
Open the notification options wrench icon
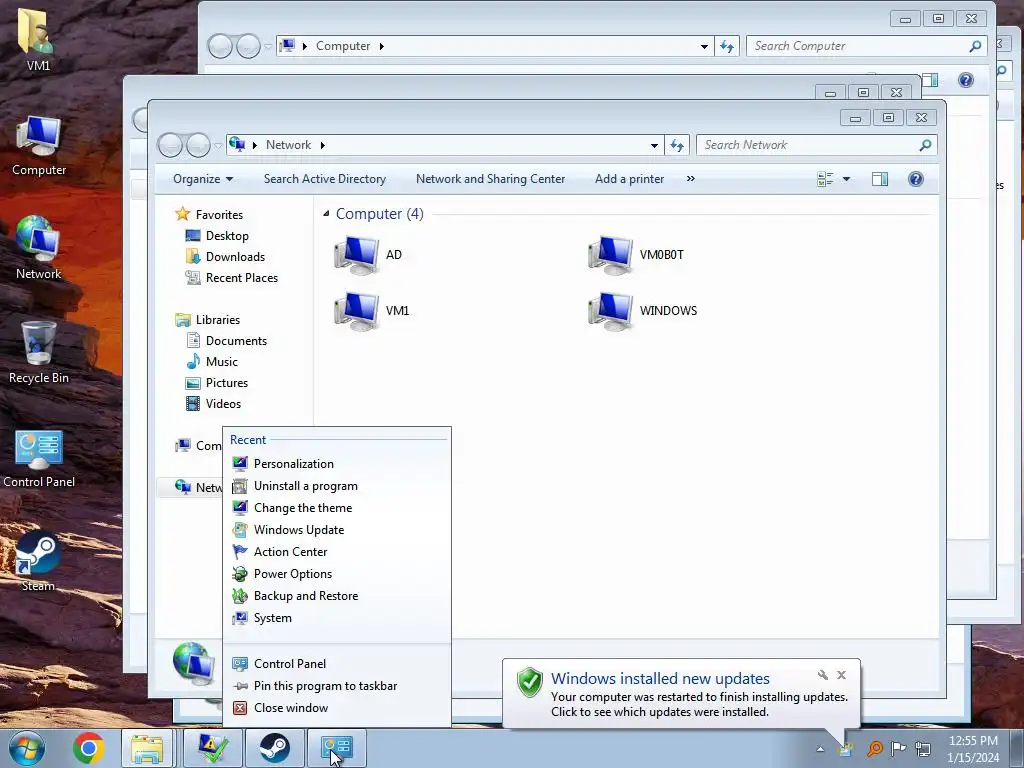tap(823, 675)
